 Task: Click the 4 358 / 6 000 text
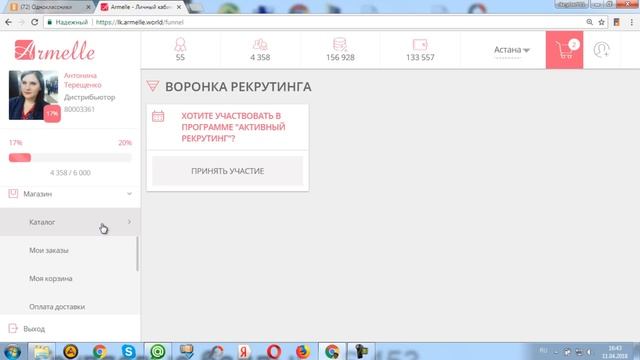(70, 173)
